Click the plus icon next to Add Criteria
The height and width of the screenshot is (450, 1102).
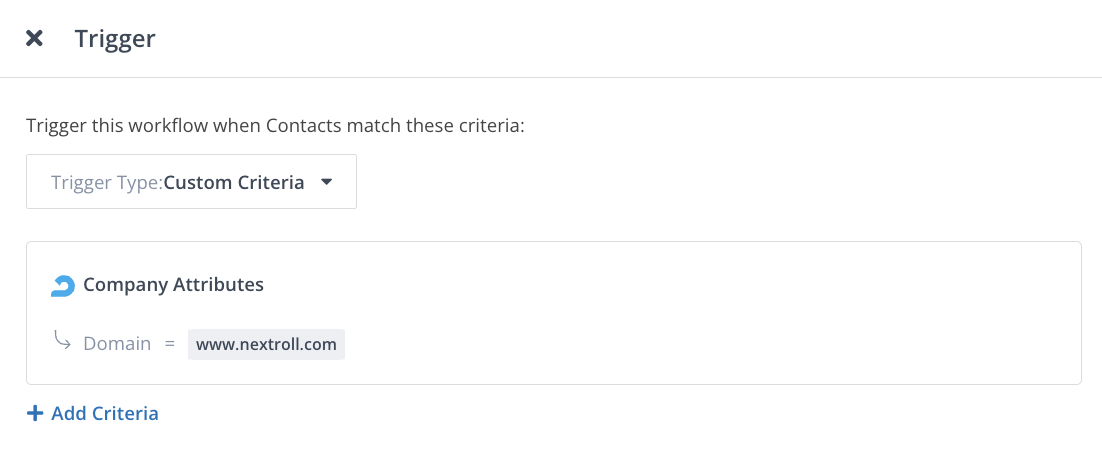point(35,413)
